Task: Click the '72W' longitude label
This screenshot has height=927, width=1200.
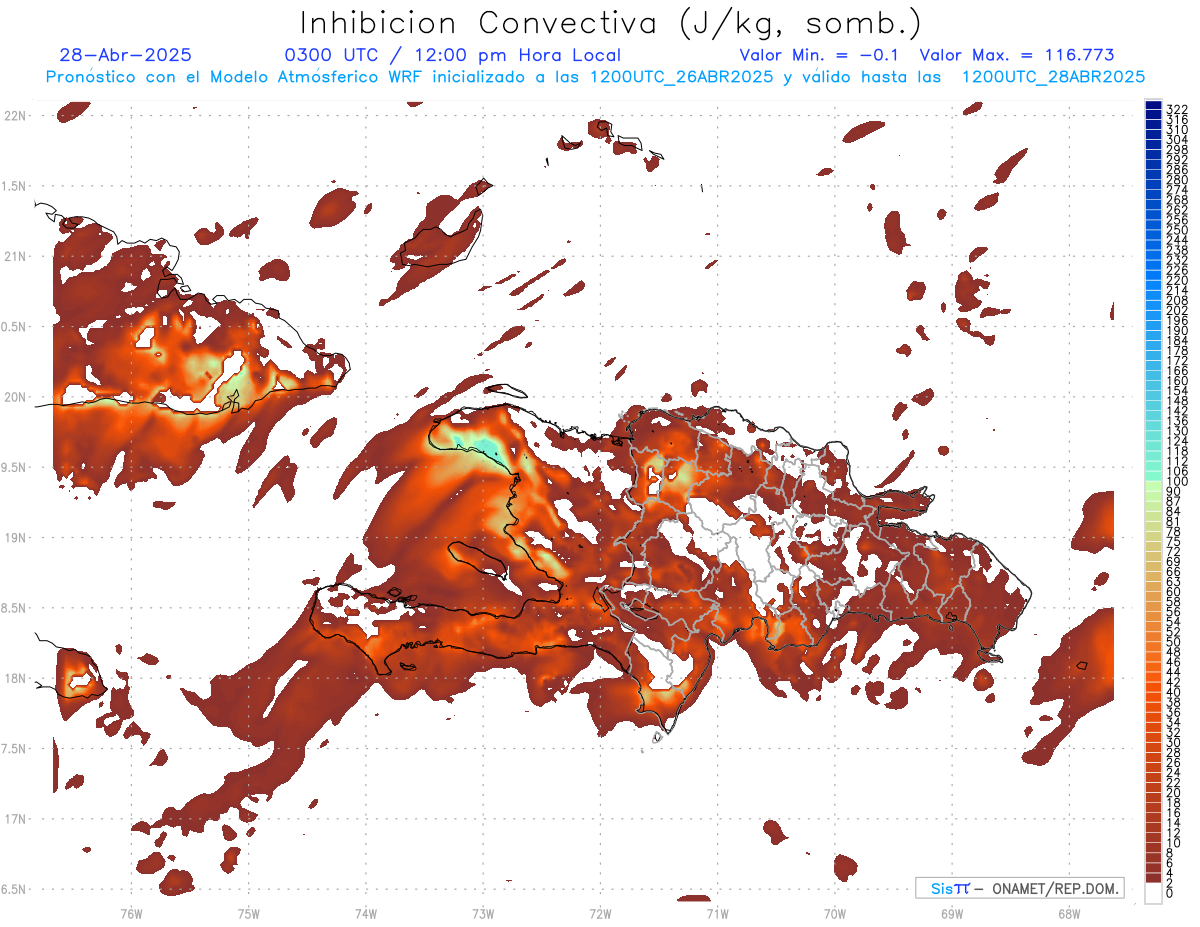Action: [x=600, y=913]
